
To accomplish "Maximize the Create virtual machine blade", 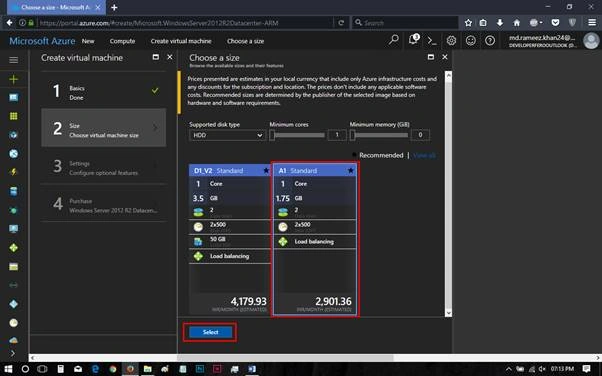I will tap(155, 57).
